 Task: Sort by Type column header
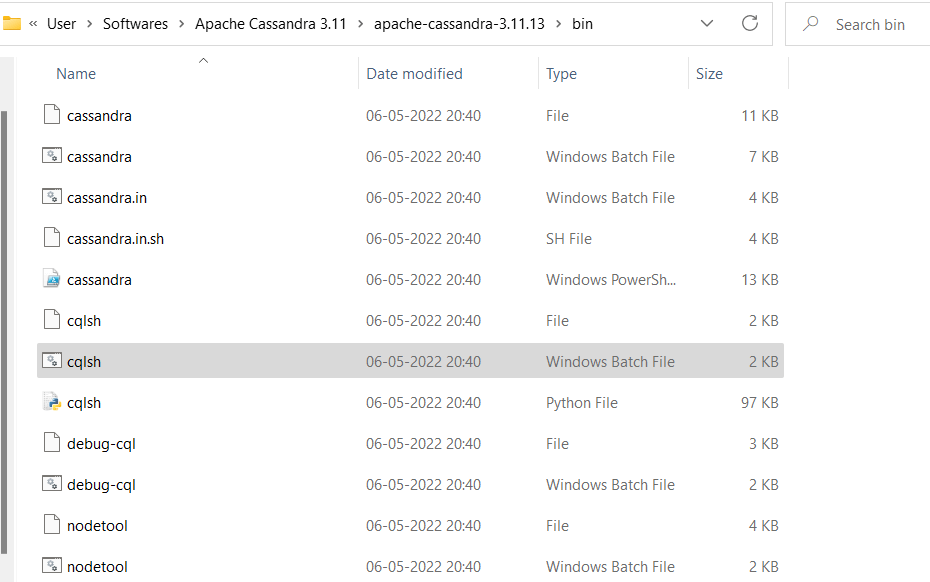point(561,74)
